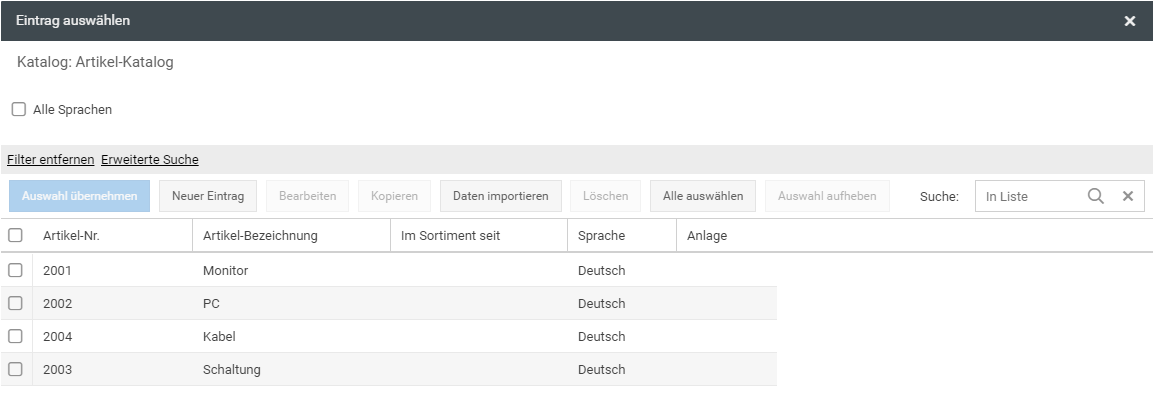This screenshot has width=1155, height=403.
Task: Mark the Schaltung row checkbox
Action: (x=15, y=369)
